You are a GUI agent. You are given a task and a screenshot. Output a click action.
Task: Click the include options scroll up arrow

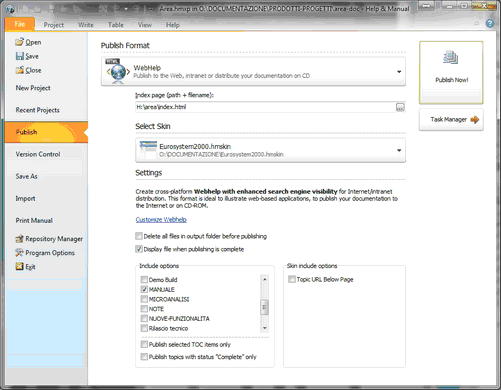(264, 279)
